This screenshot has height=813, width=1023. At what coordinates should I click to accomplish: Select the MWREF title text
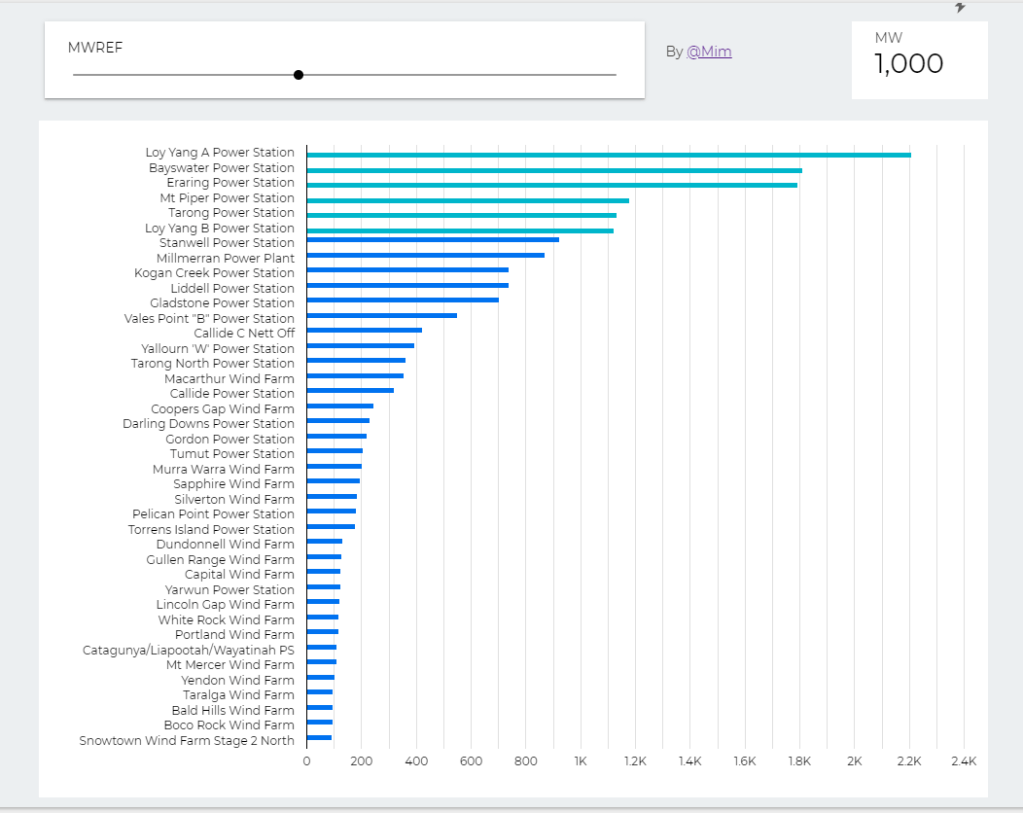(x=95, y=46)
